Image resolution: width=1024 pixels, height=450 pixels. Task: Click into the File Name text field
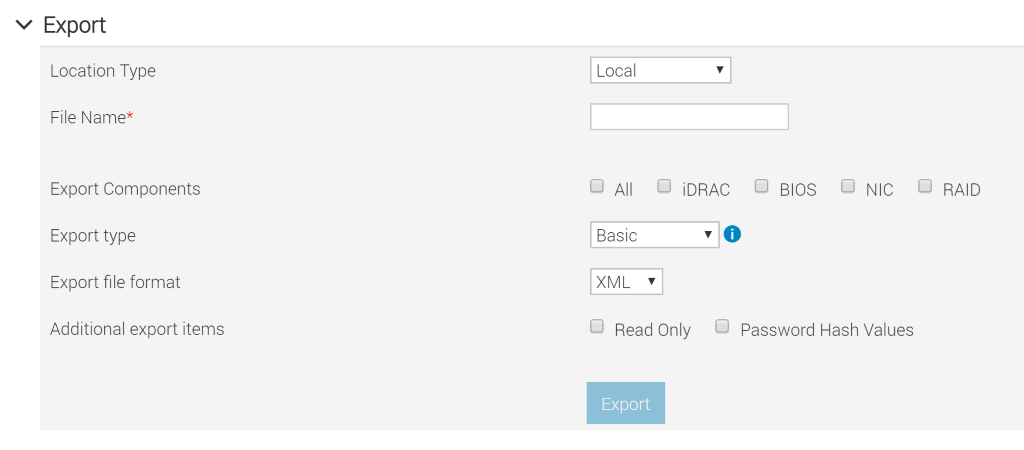pyautogui.click(x=689, y=117)
